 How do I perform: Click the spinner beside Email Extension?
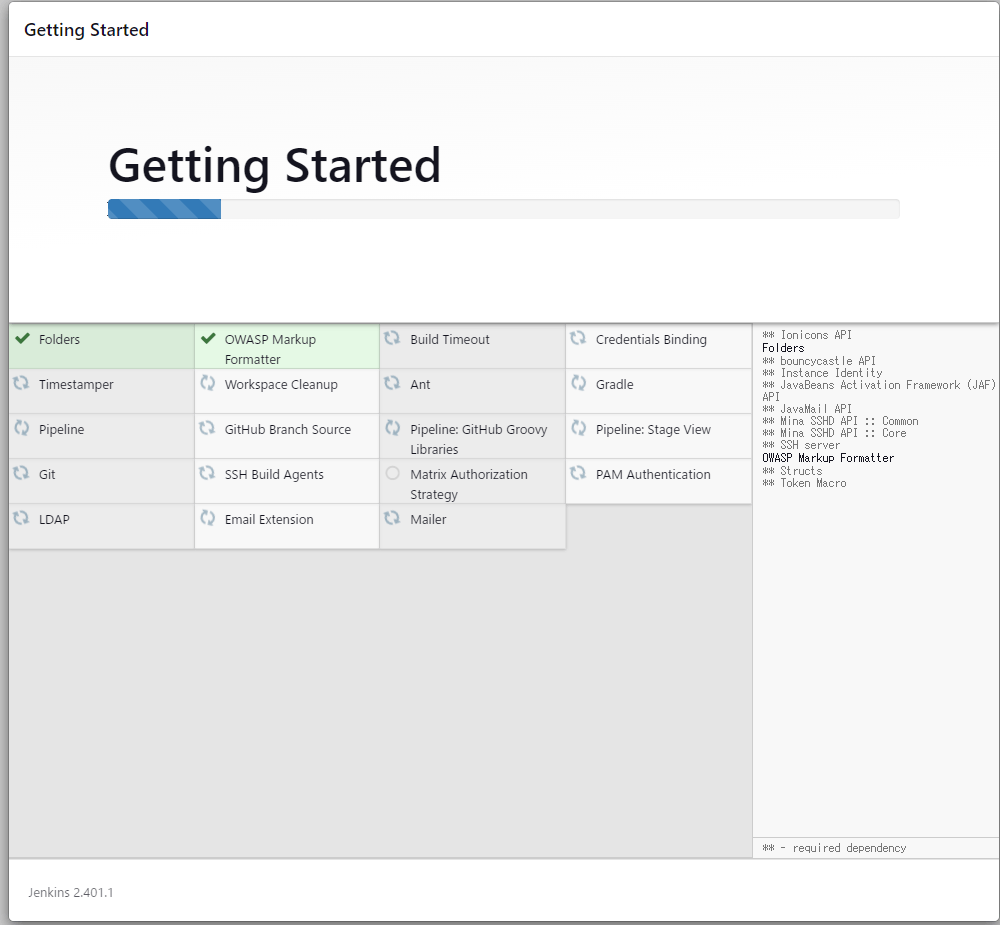(207, 518)
